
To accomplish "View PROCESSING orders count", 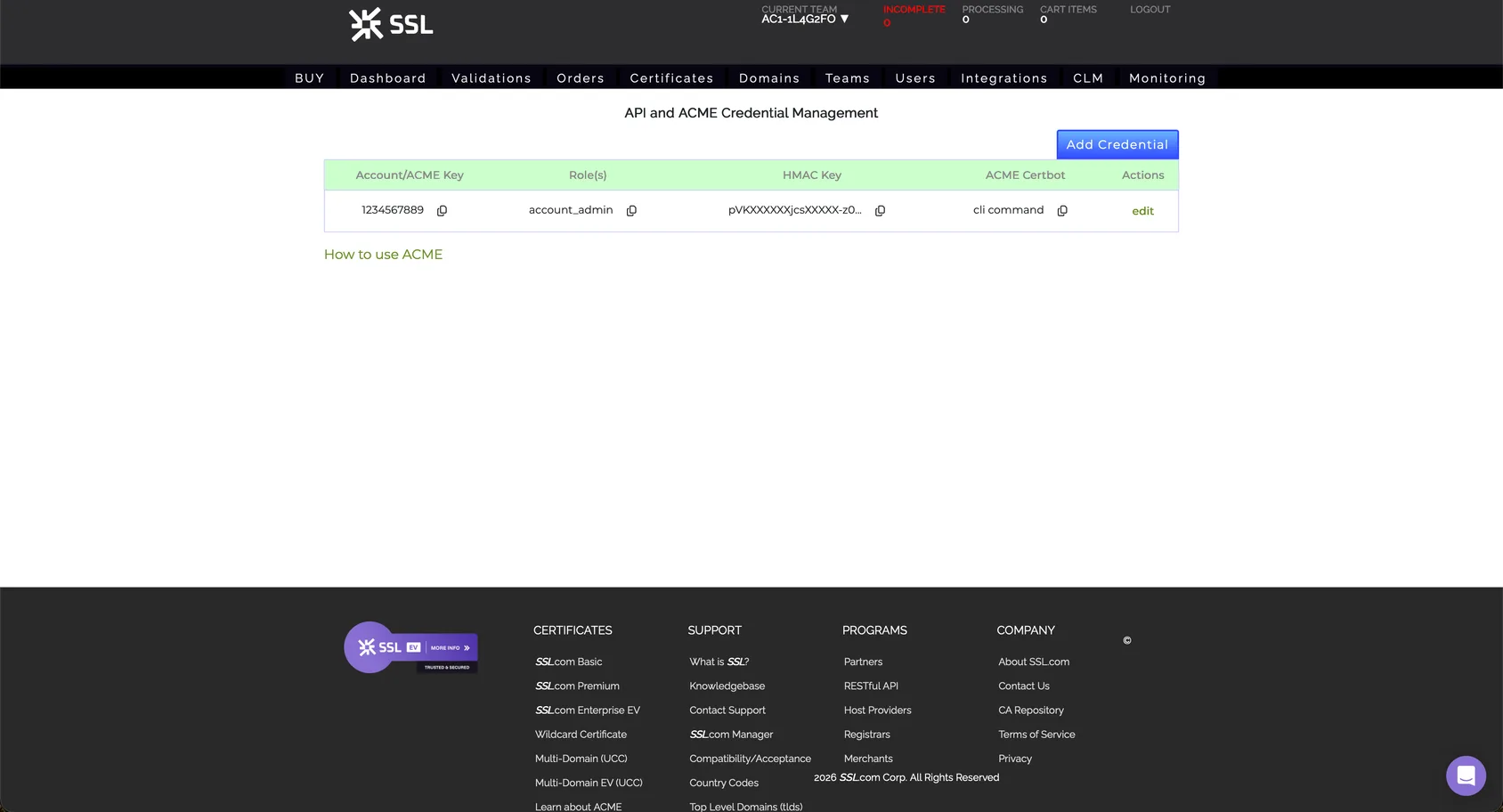I will 993,14.
